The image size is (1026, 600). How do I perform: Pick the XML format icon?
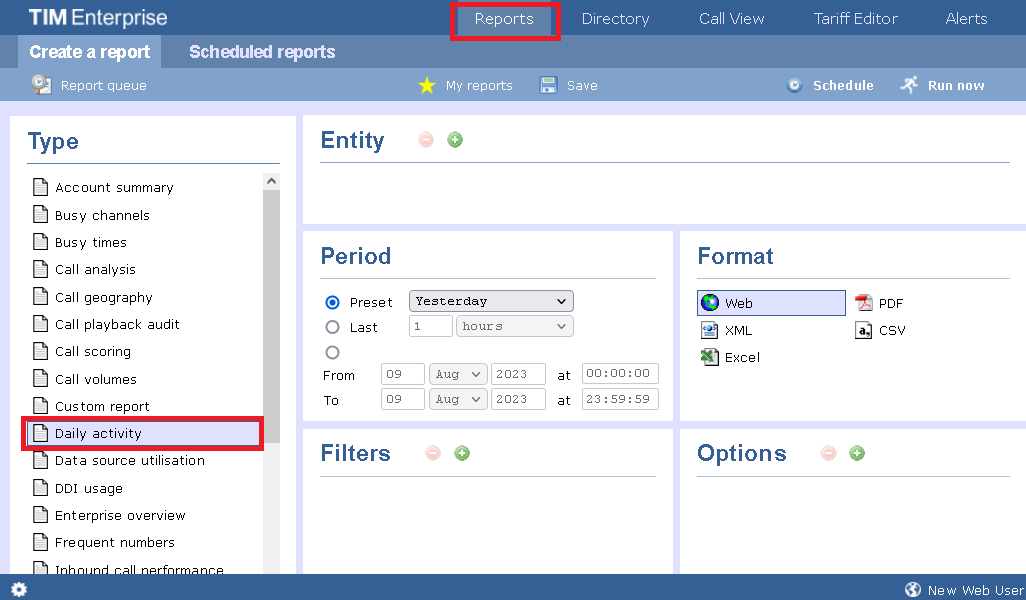(710, 330)
